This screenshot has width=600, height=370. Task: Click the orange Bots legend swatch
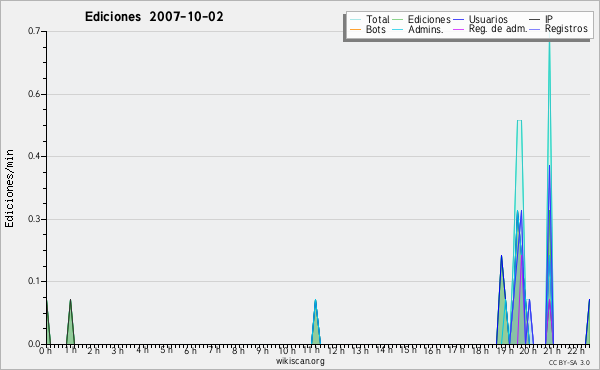(x=355, y=29)
